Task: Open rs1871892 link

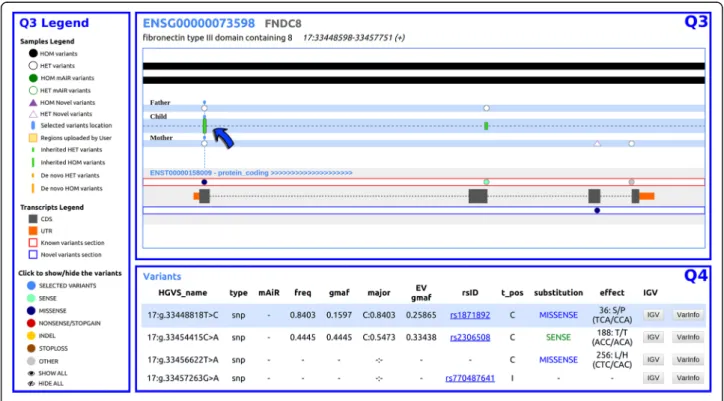Action: coord(470,315)
